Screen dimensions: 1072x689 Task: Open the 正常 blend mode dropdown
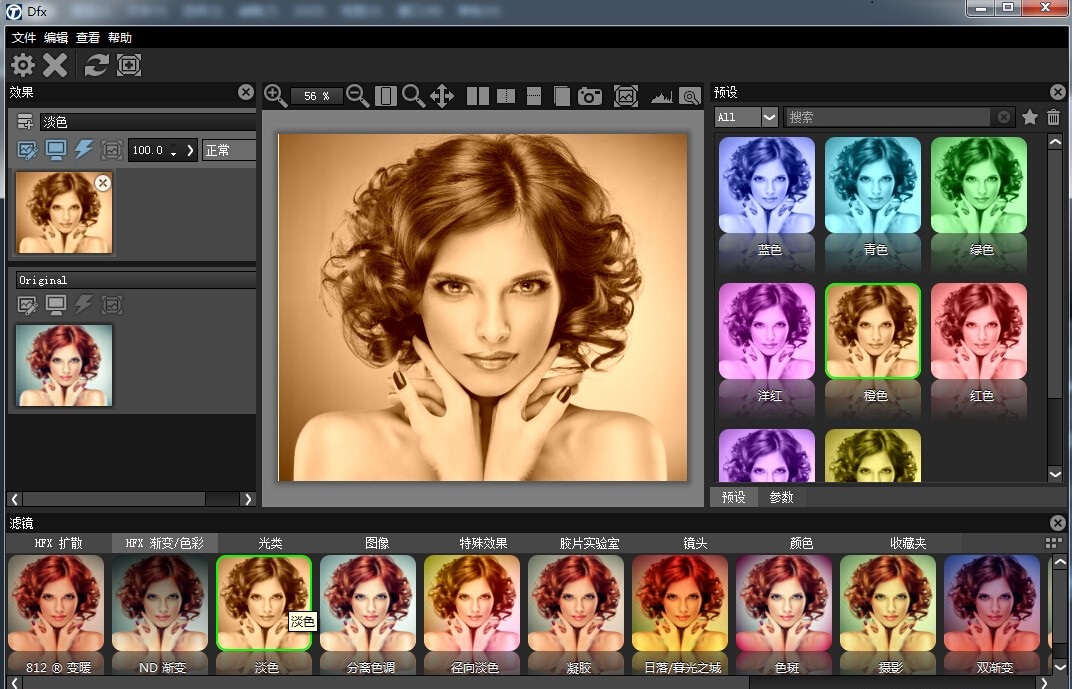[229, 150]
